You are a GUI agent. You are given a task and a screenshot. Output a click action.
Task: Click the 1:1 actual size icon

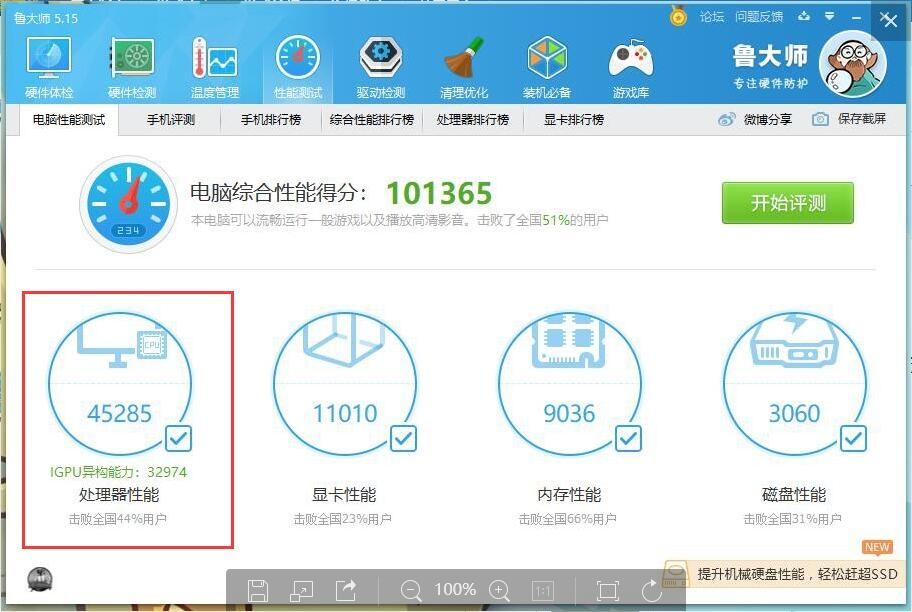[543, 591]
